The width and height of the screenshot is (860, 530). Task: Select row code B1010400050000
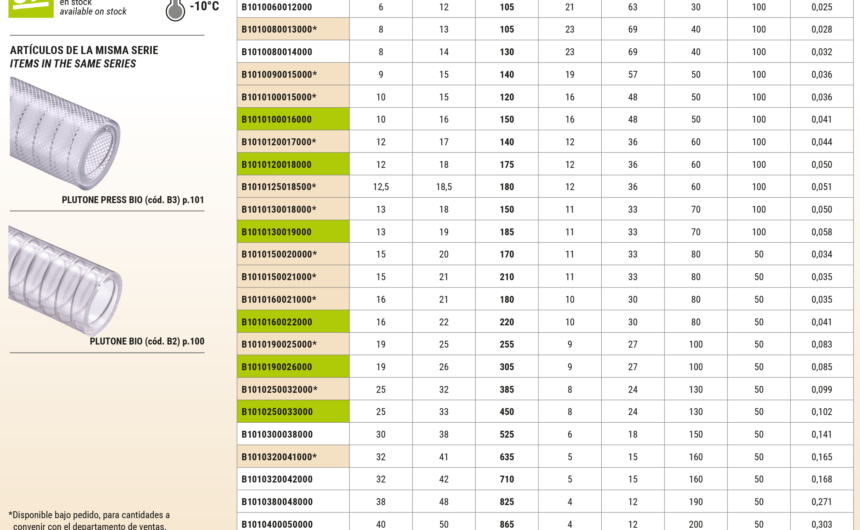(x=276, y=524)
